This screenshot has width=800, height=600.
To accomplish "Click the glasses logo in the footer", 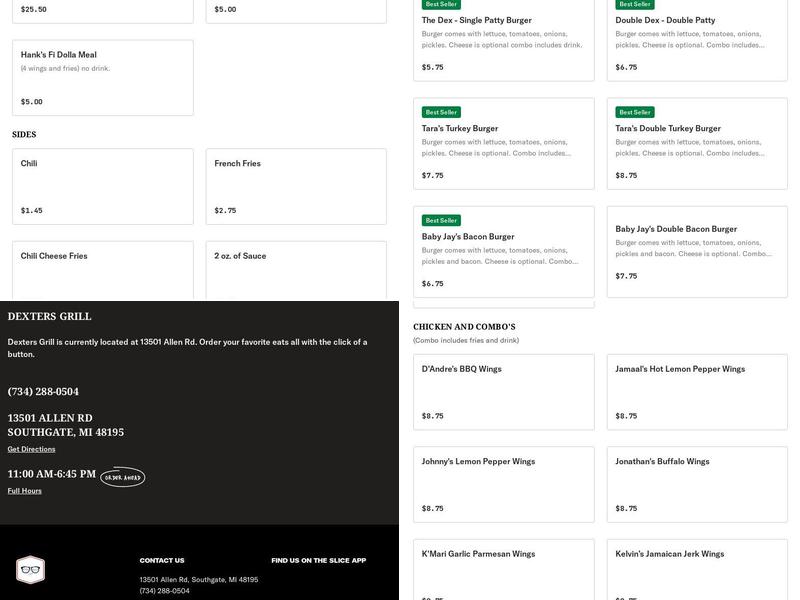I will [31, 570].
